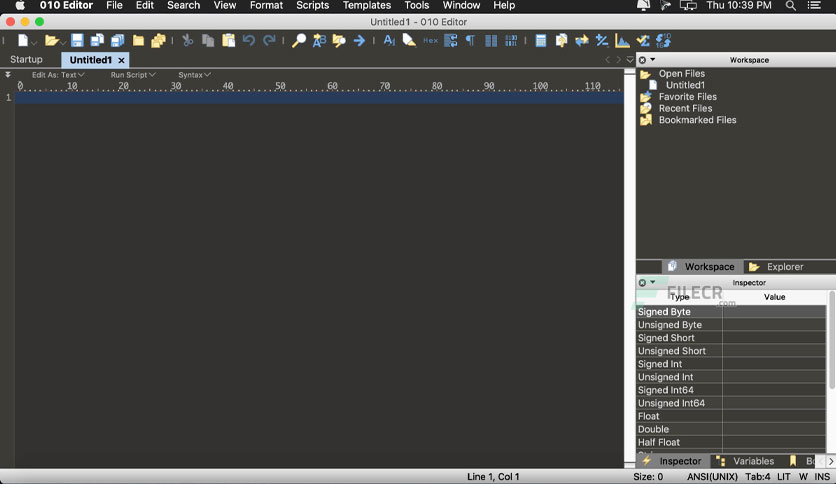Click the Cut scissors icon
The width and height of the screenshot is (836, 484).
[x=188, y=41]
